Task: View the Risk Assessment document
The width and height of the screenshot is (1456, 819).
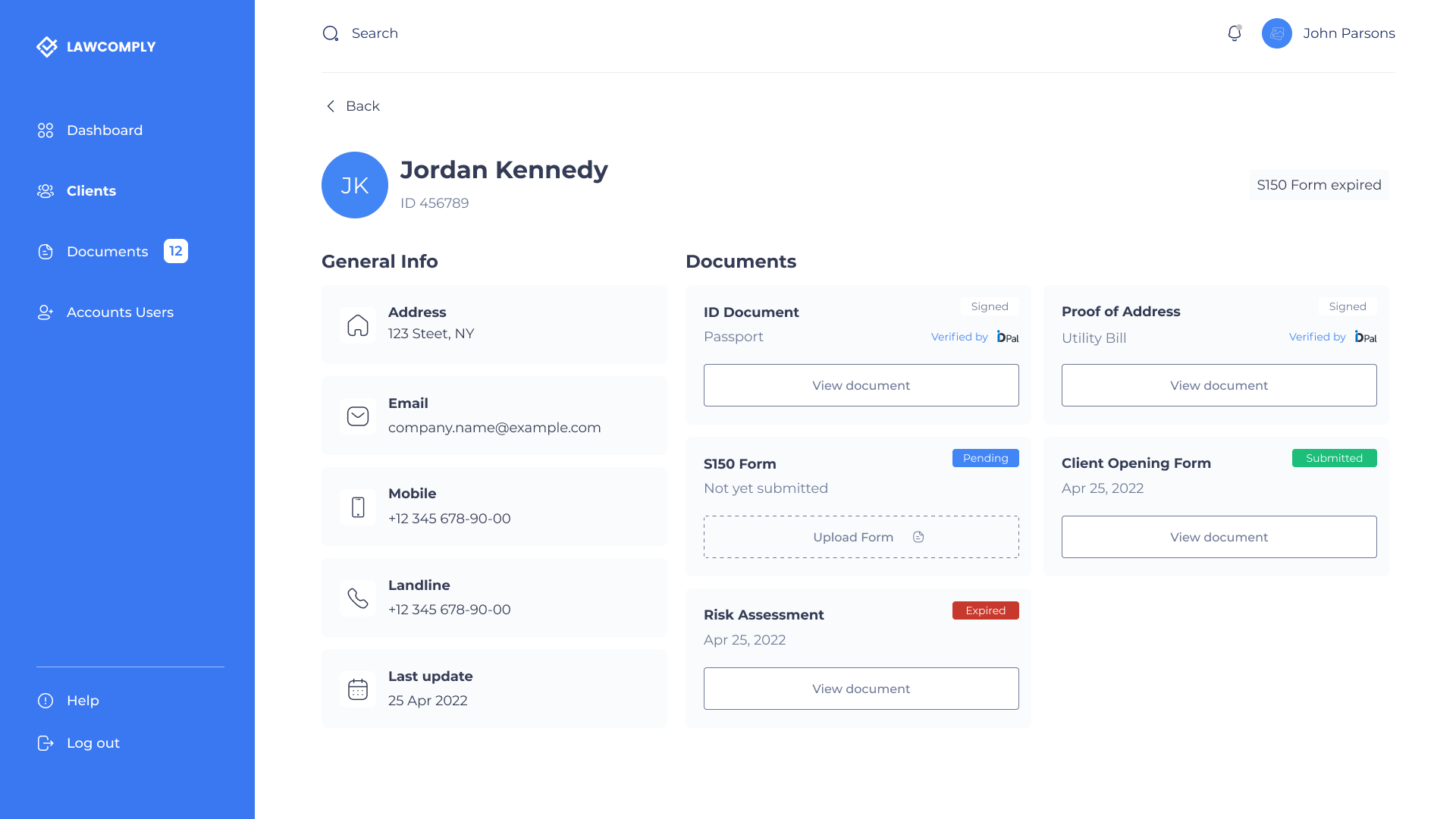Action: click(861, 689)
